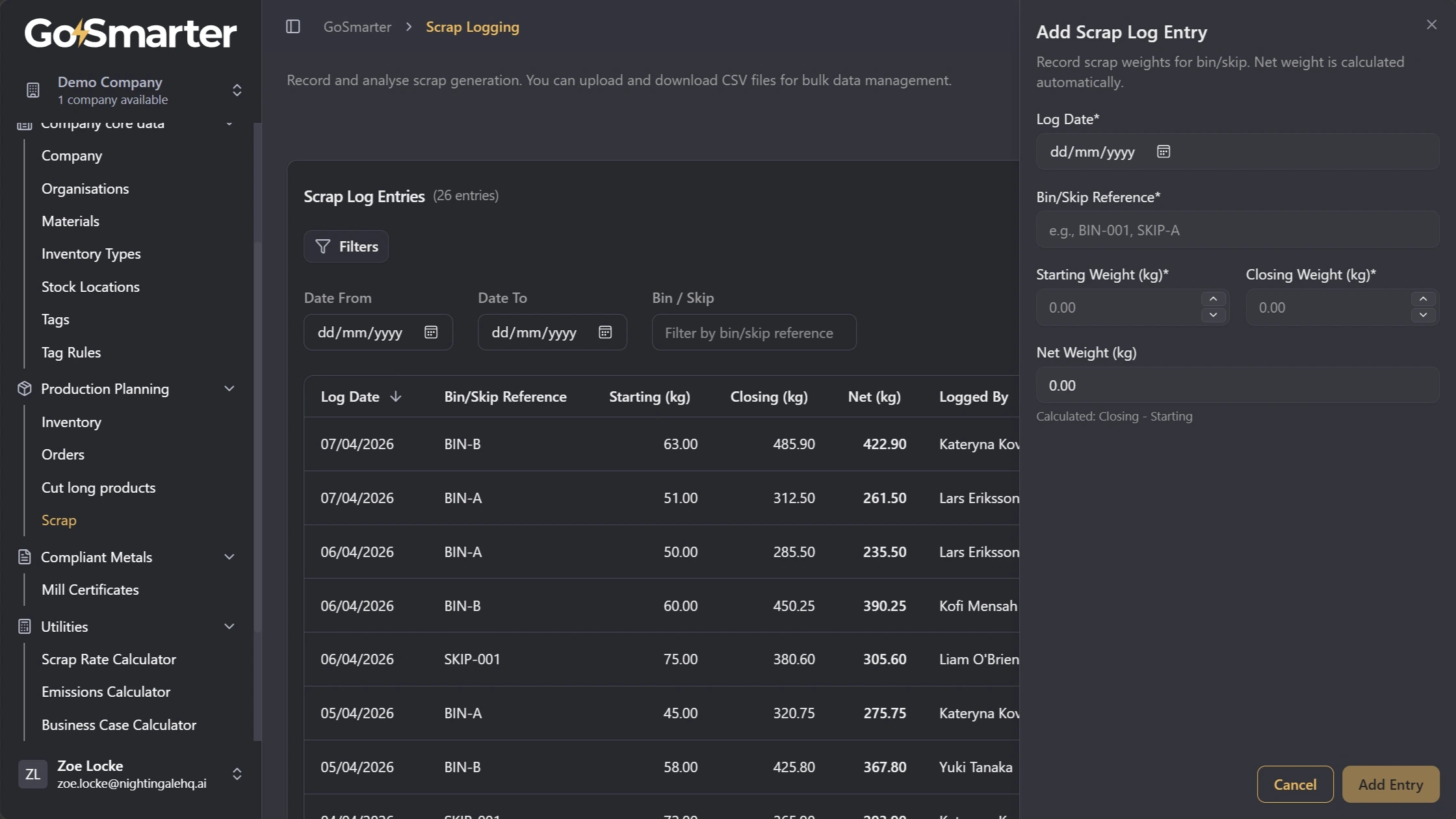Click the Compliant Metals document icon

point(25,557)
